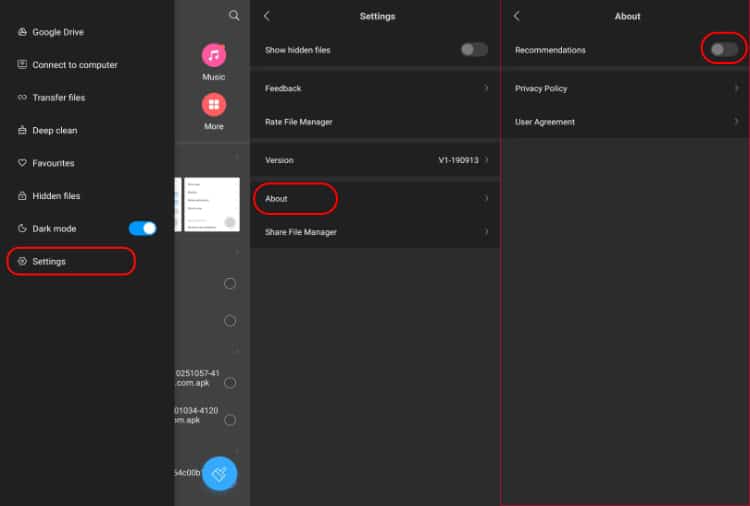The height and width of the screenshot is (506, 750).
Task: Open Privacy Policy via its chevron
Action: point(736,88)
